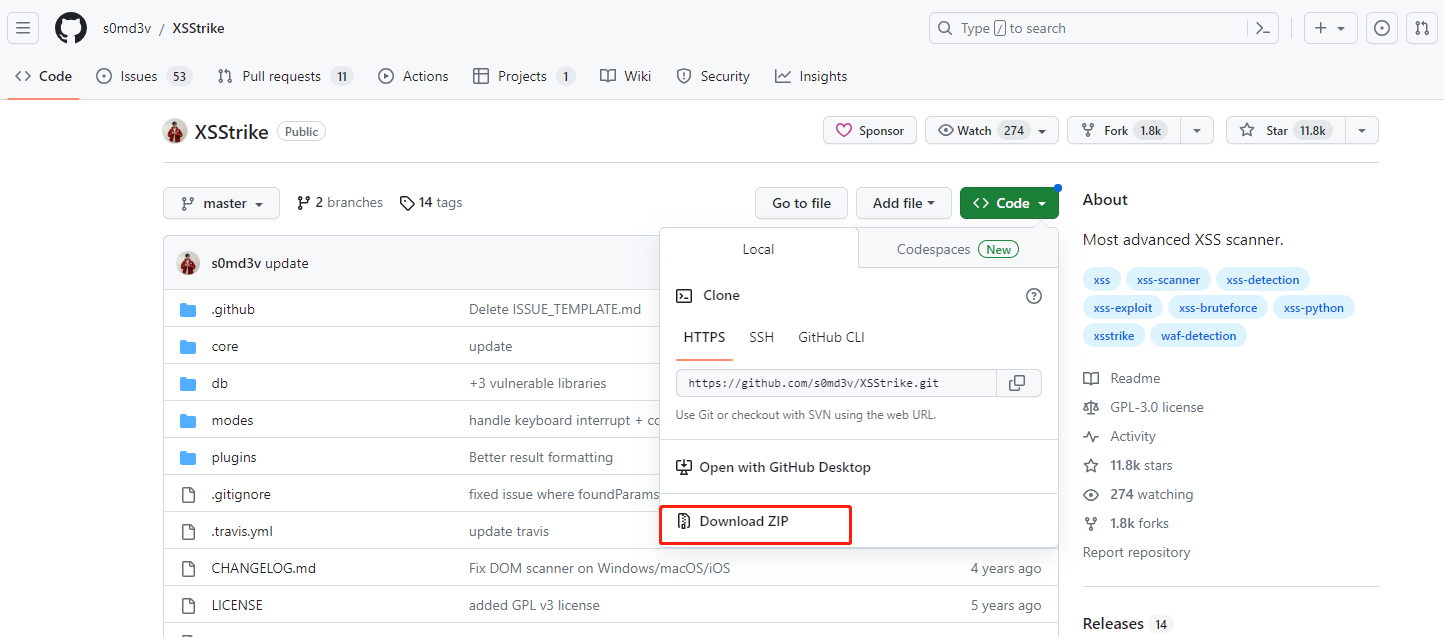Click the plugins folder icon
The height and width of the screenshot is (637, 1444).
[188, 458]
